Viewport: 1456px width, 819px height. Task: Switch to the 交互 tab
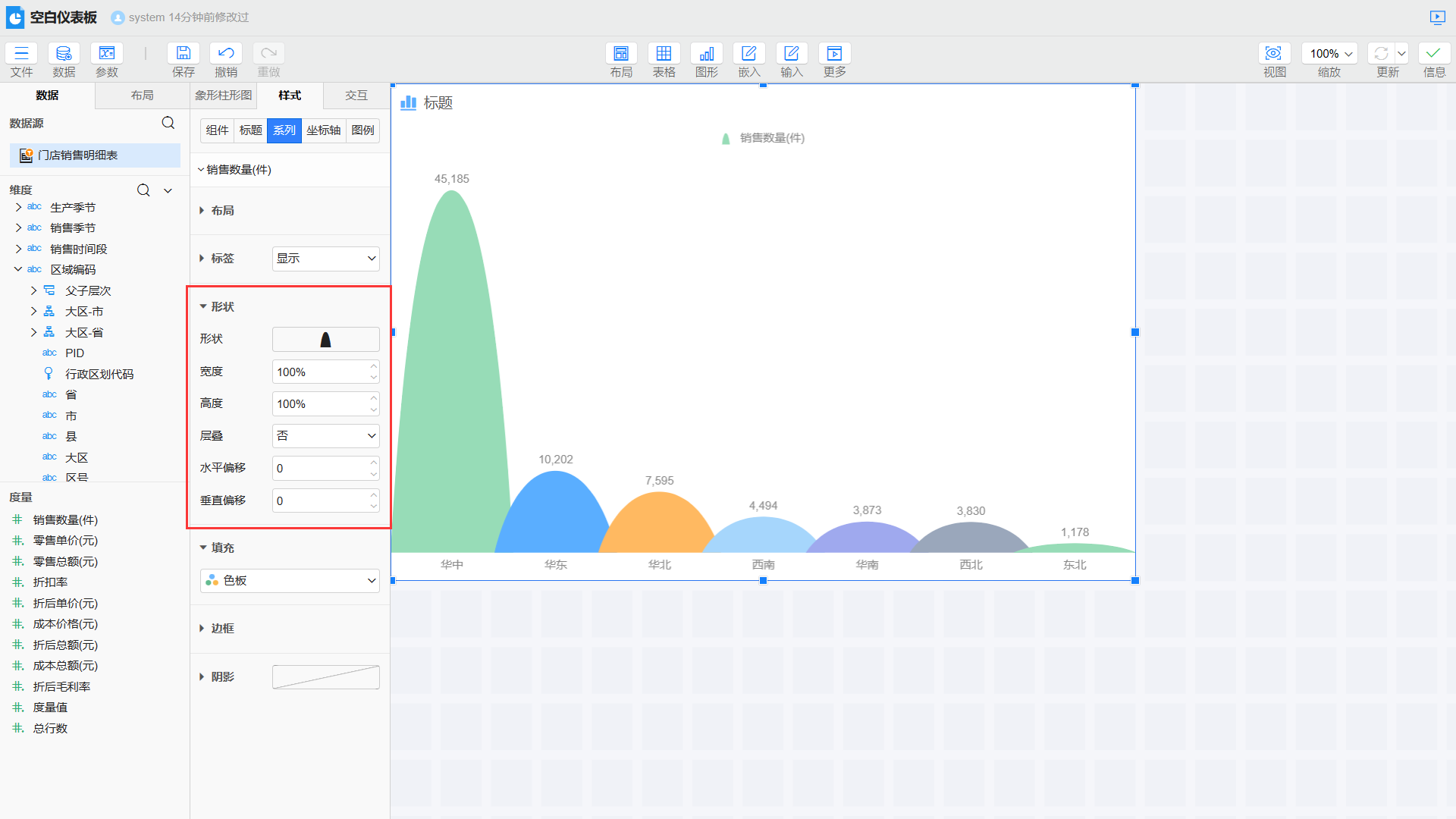[356, 96]
